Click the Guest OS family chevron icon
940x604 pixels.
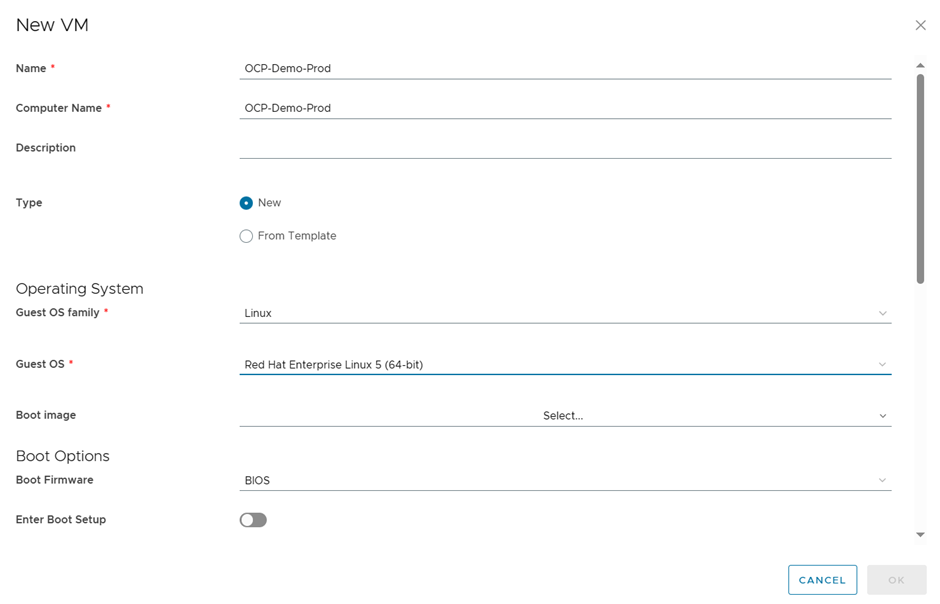pyautogui.click(x=882, y=313)
